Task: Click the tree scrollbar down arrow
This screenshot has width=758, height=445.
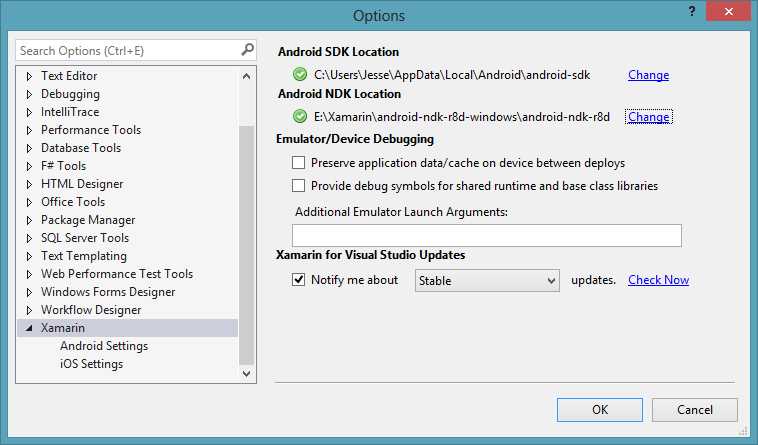Action: click(247, 373)
